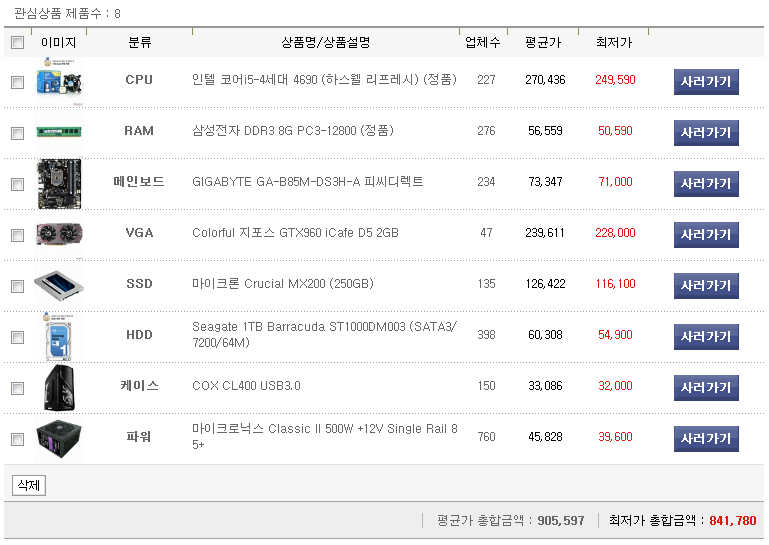Open 삼성전자 DDR3 8G PC3-12800 product name
Viewport: 769px width, 545px height.
click(293, 130)
